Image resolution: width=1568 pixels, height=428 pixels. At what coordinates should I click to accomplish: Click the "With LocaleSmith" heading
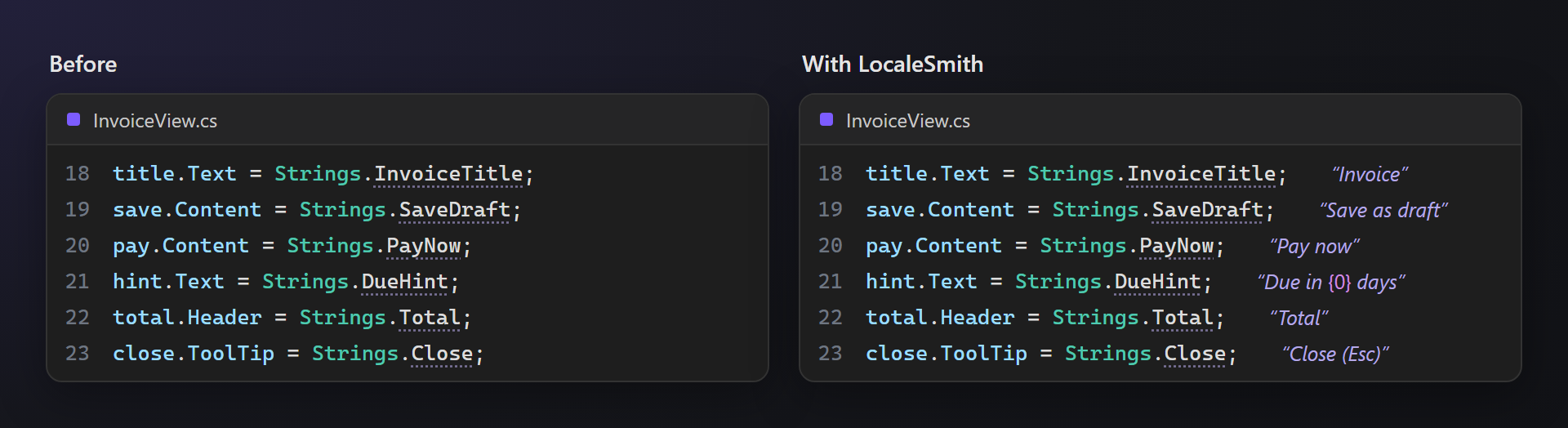893,65
